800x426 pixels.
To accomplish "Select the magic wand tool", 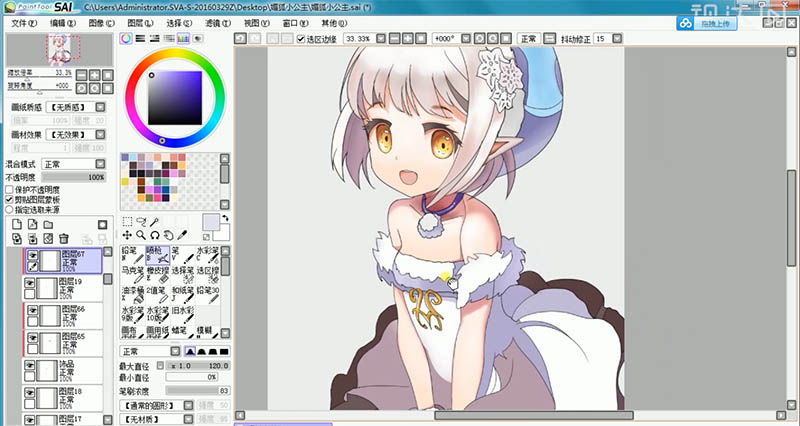I will [154, 221].
